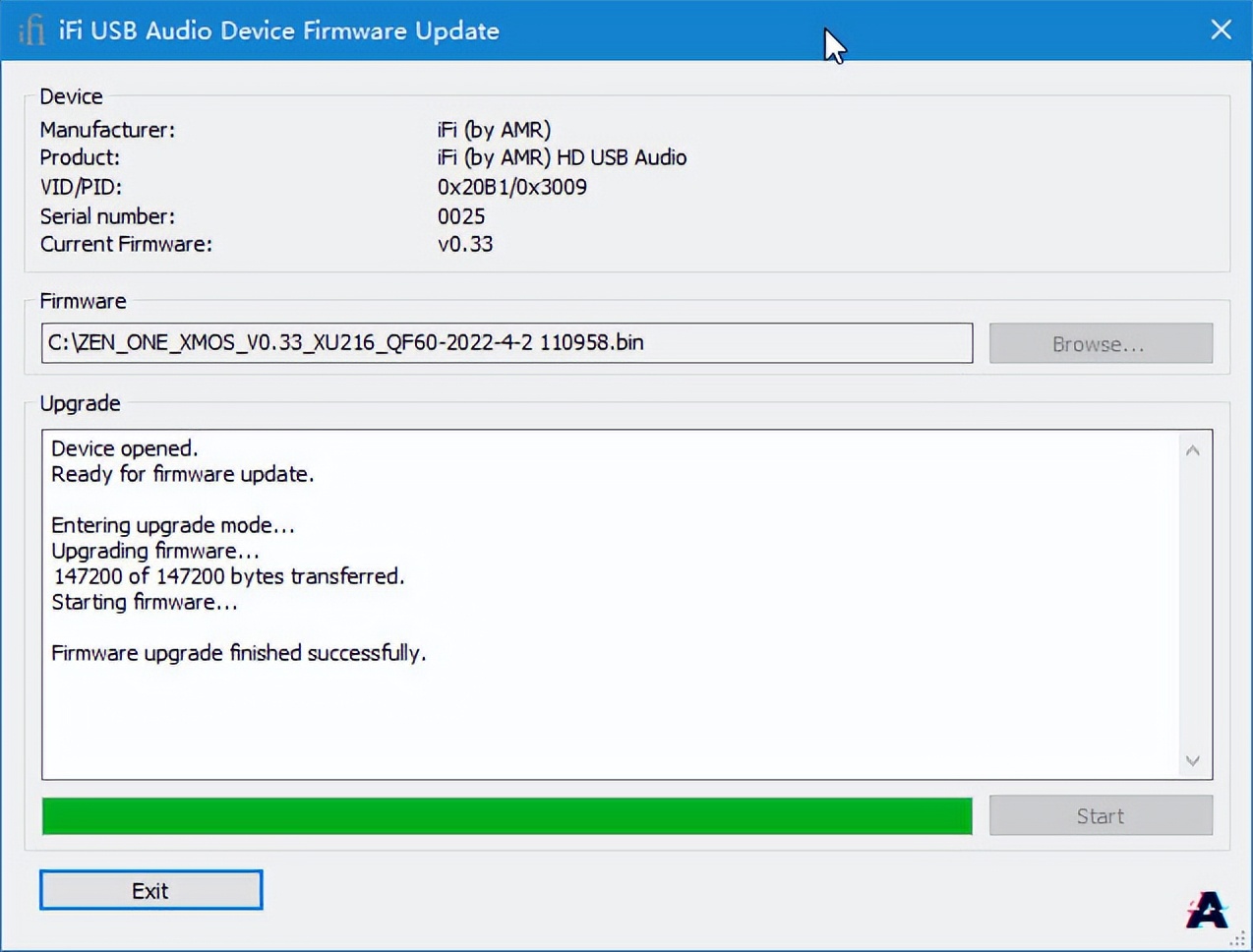Viewport: 1253px width, 952px height.
Task: Click the window resize grip
Action: [x=1238, y=939]
